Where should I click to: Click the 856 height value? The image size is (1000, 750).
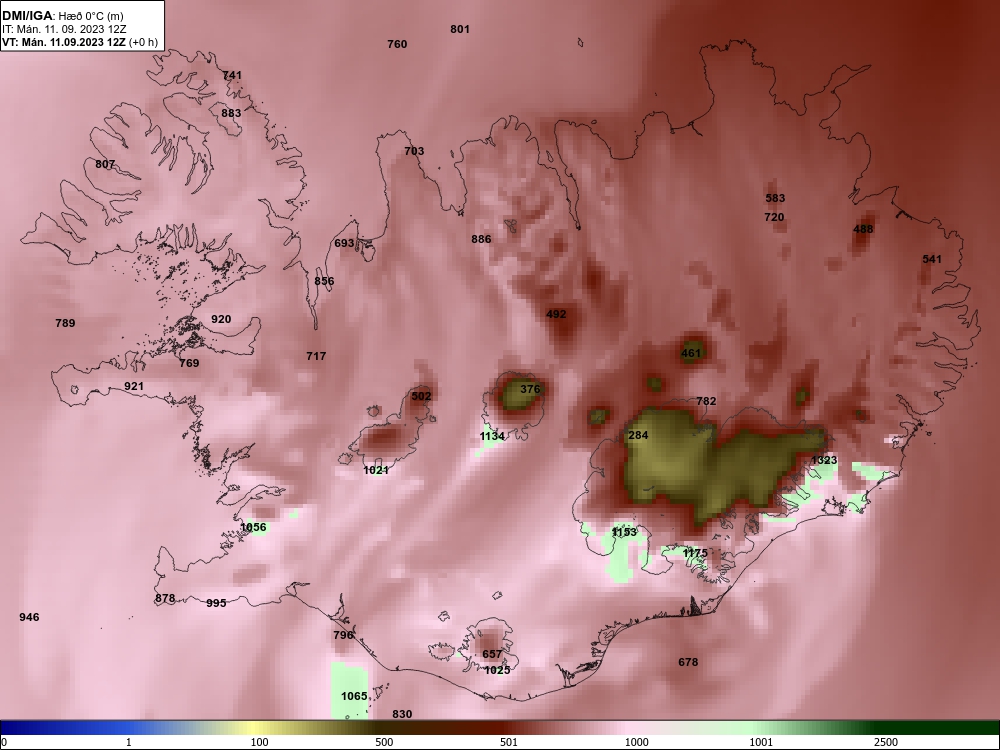coord(324,281)
